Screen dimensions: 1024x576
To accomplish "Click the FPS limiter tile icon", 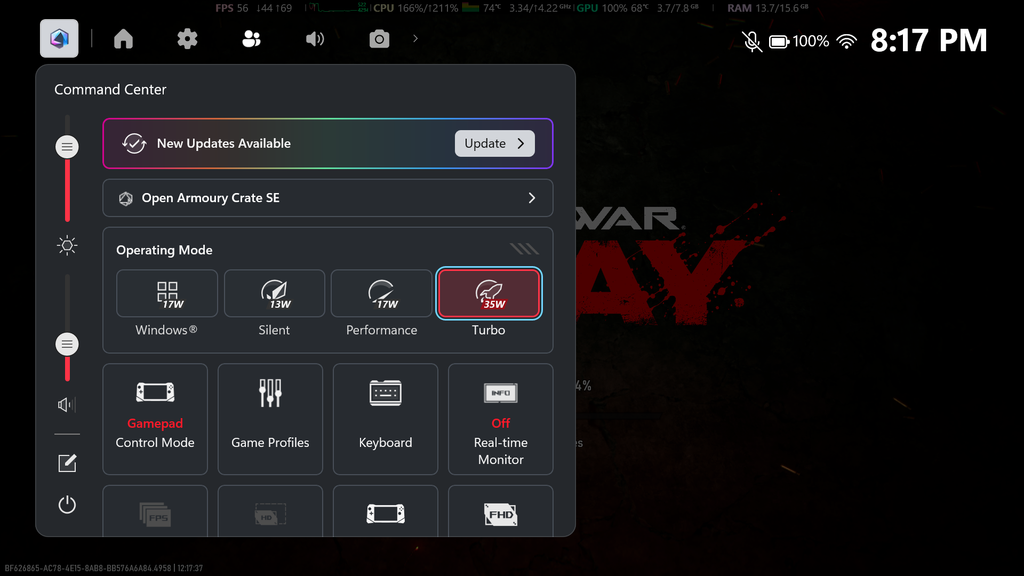I will (x=155, y=515).
